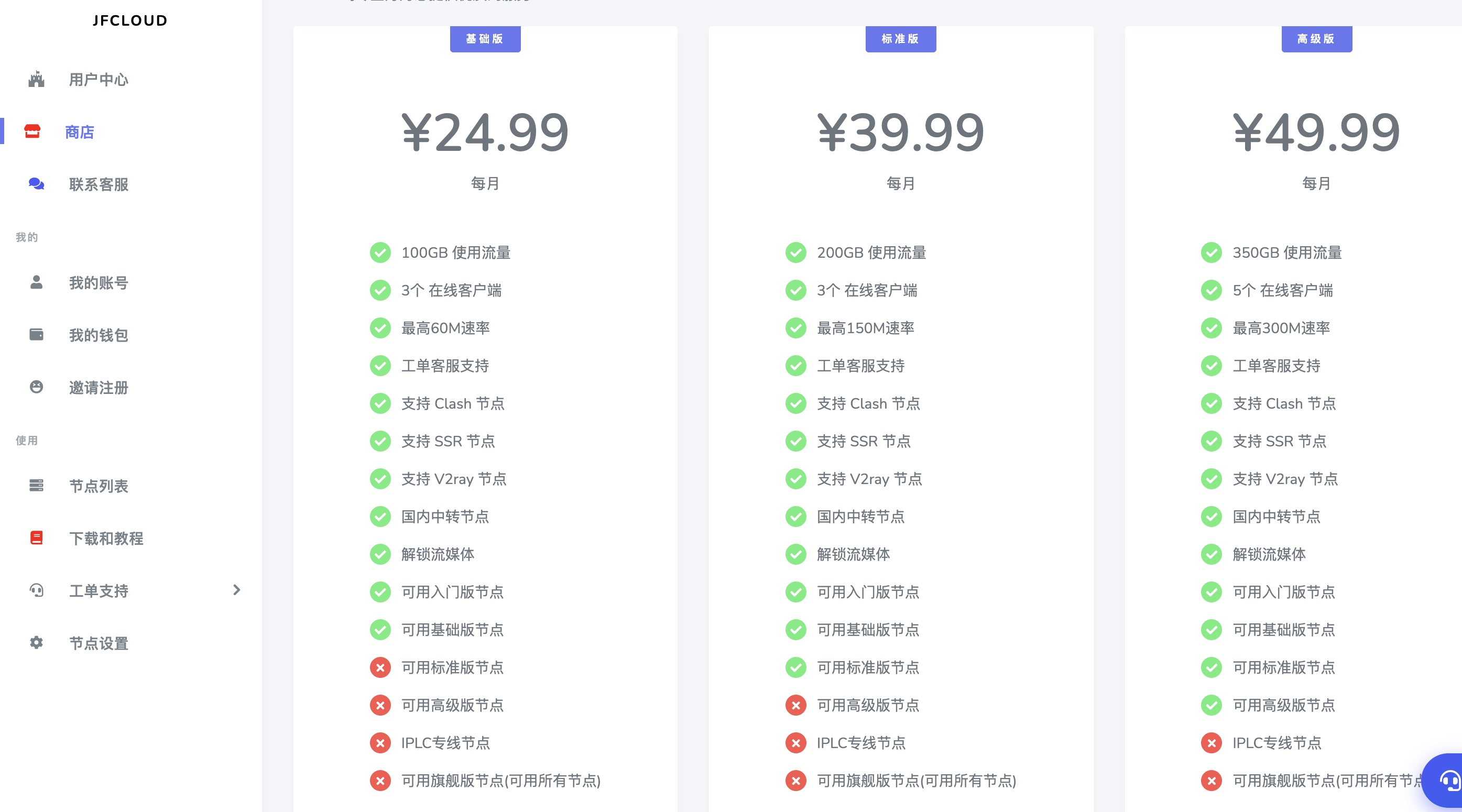1462x812 pixels.
Task: Click the smiley icon for 邀请注册
Action: click(36, 387)
